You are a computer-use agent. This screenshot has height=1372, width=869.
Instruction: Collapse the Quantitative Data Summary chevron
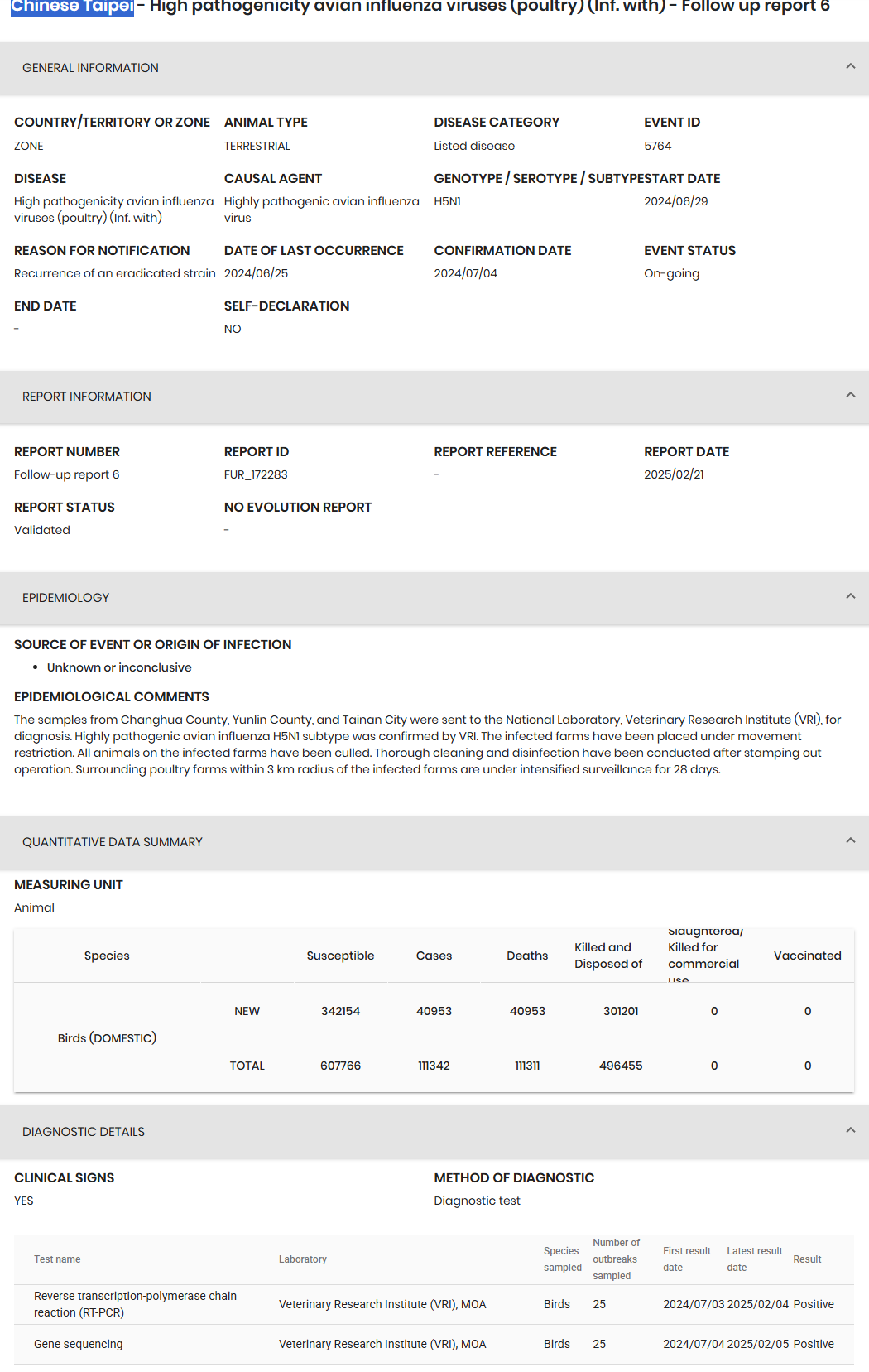[x=850, y=840]
